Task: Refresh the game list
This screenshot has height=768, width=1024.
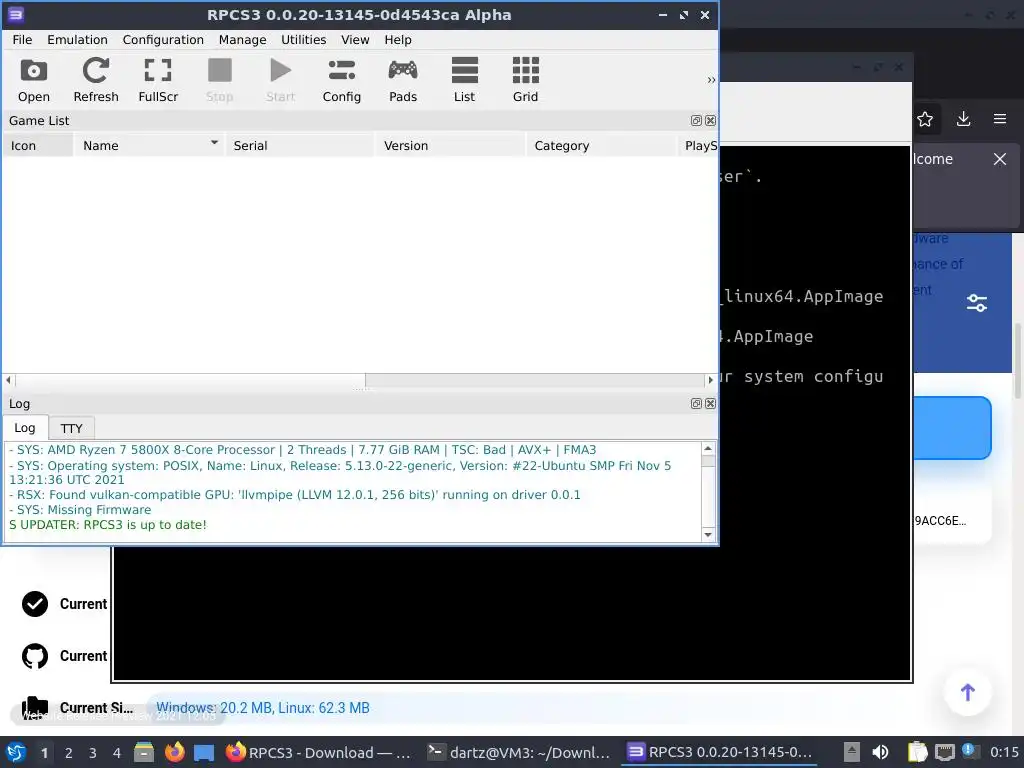Action: click(x=95, y=80)
